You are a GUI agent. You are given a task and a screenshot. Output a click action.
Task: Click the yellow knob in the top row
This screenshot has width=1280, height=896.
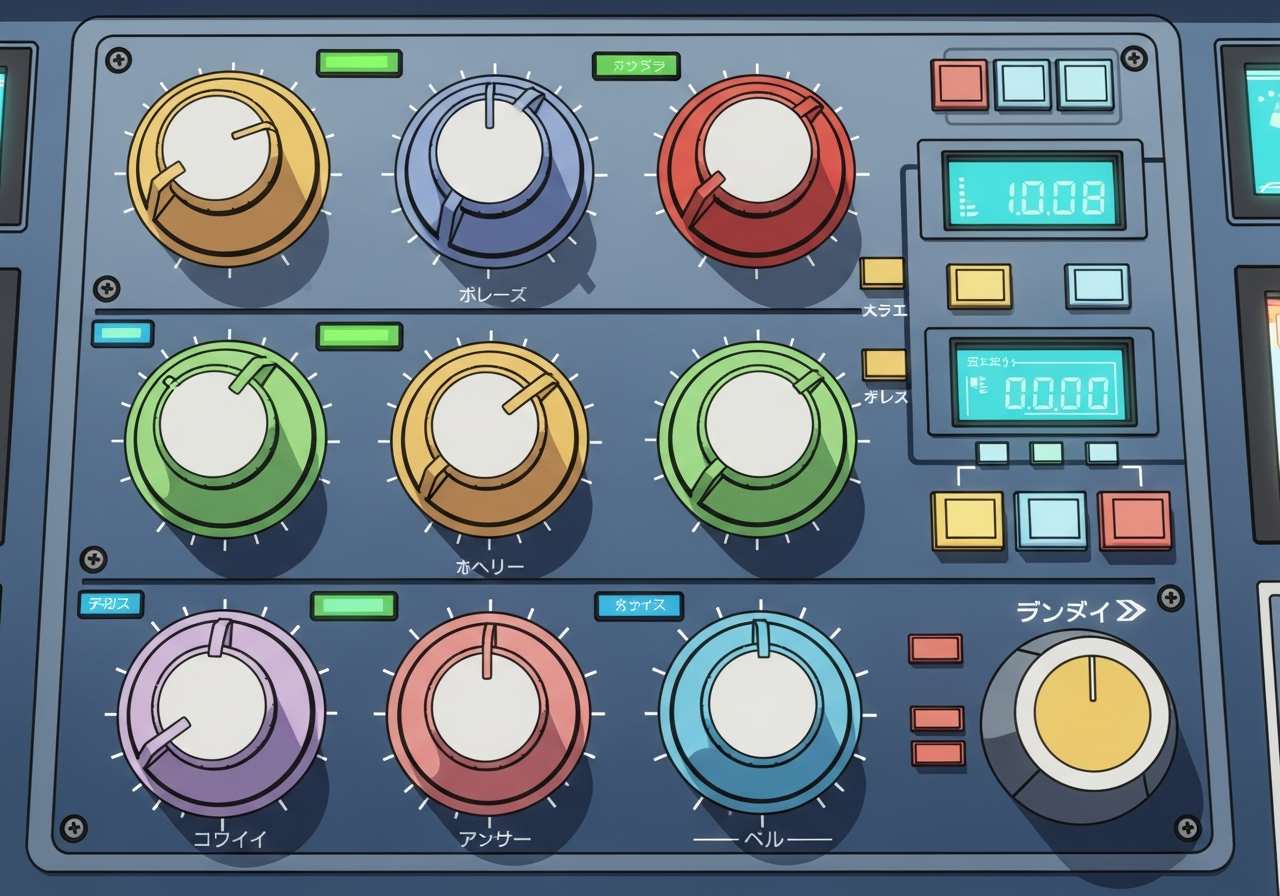tap(226, 166)
